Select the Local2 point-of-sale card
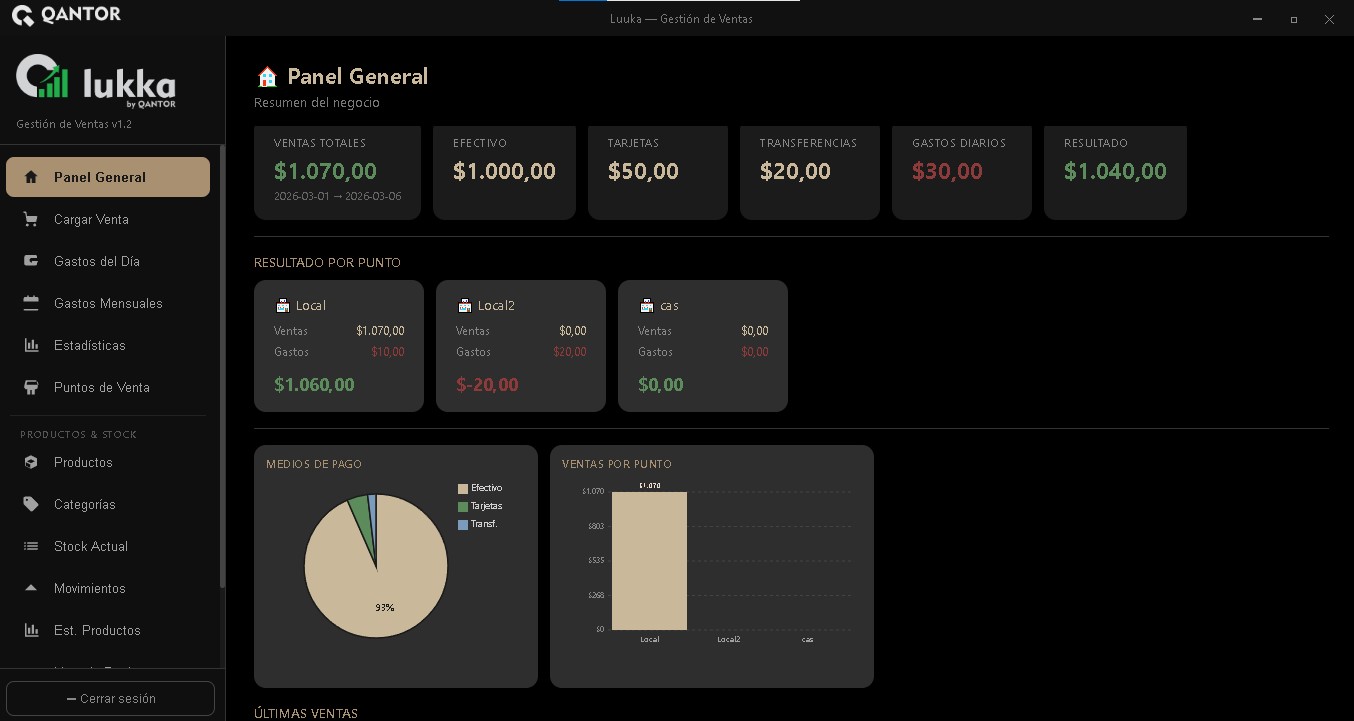This screenshot has width=1354, height=721. [x=520, y=346]
